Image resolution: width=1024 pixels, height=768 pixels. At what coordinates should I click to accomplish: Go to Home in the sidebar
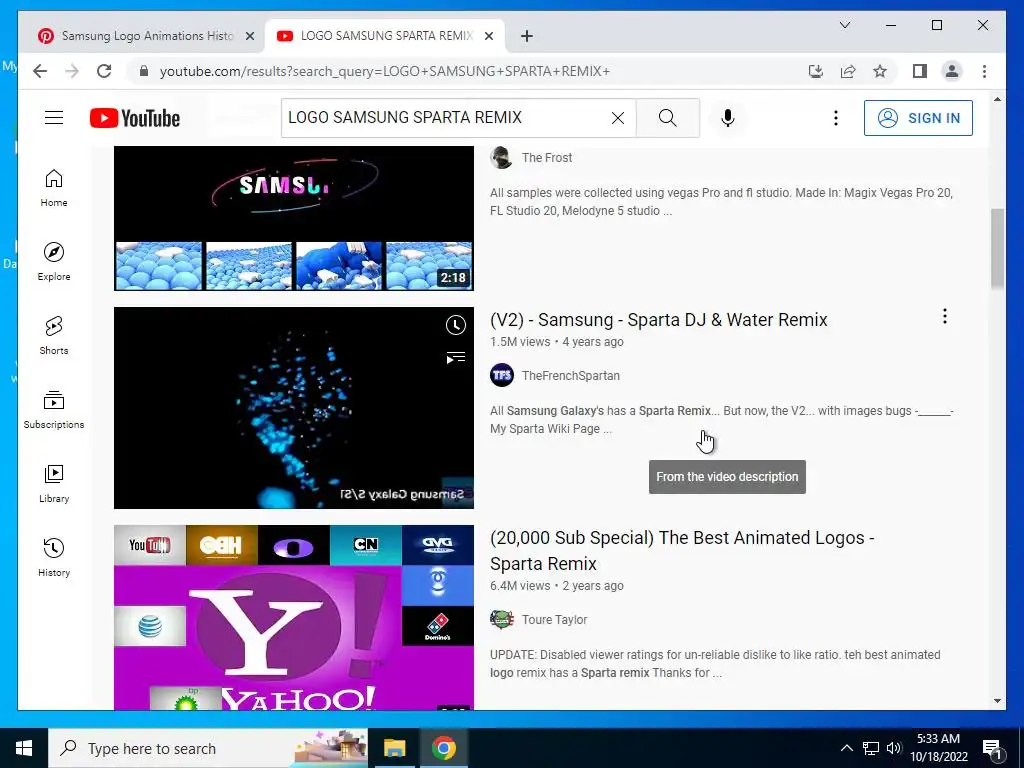point(54,188)
